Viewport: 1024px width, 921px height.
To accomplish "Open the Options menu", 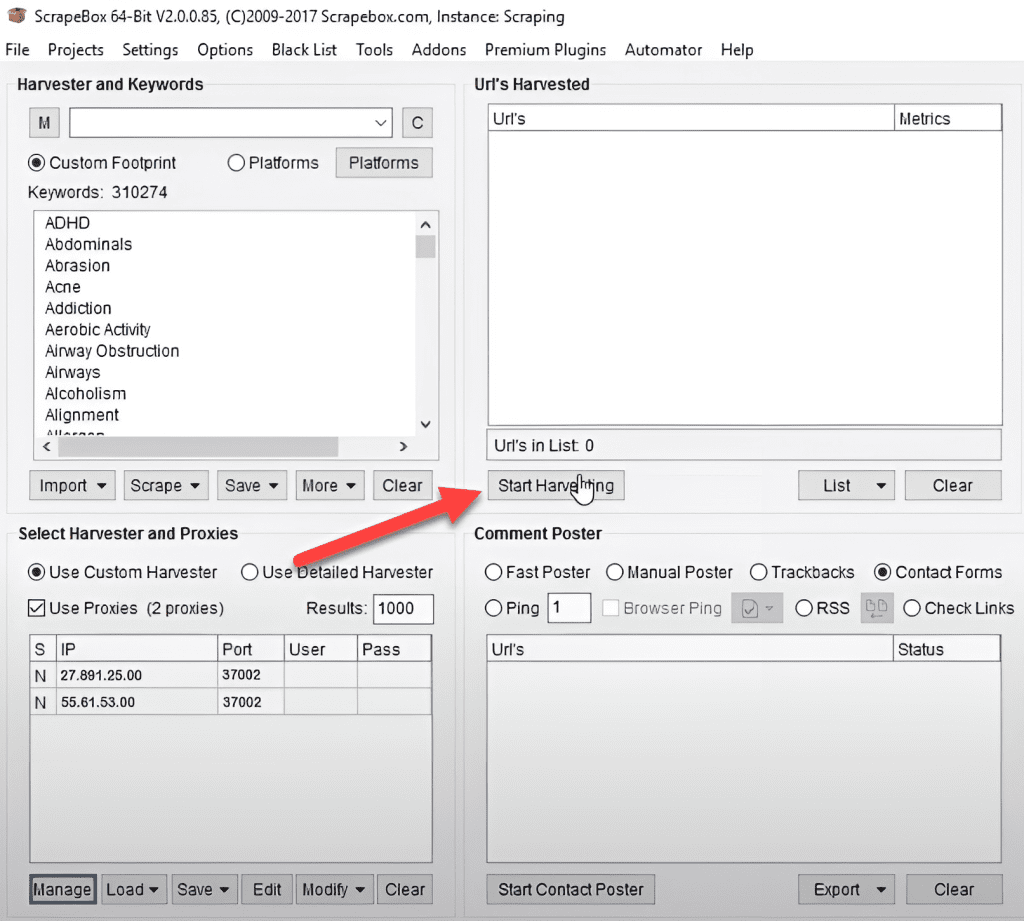I will pos(225,50).
